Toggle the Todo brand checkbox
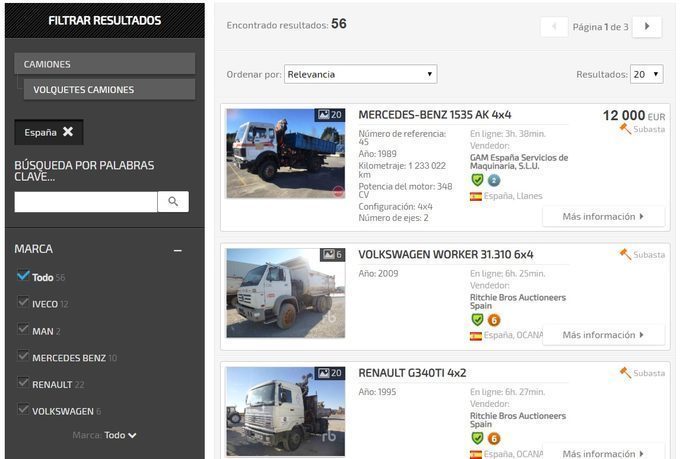The image size is (680, 459). (23, 275)
